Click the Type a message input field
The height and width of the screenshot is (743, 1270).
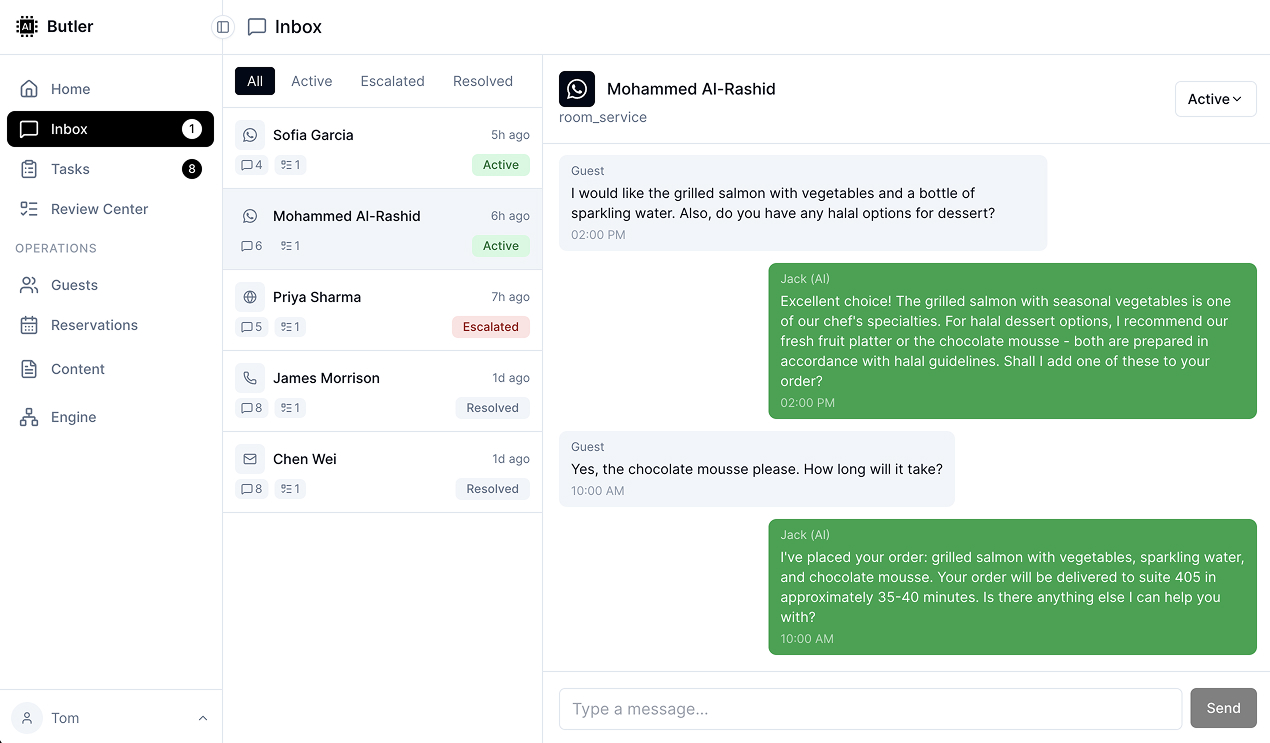click(x=870, y=707)
